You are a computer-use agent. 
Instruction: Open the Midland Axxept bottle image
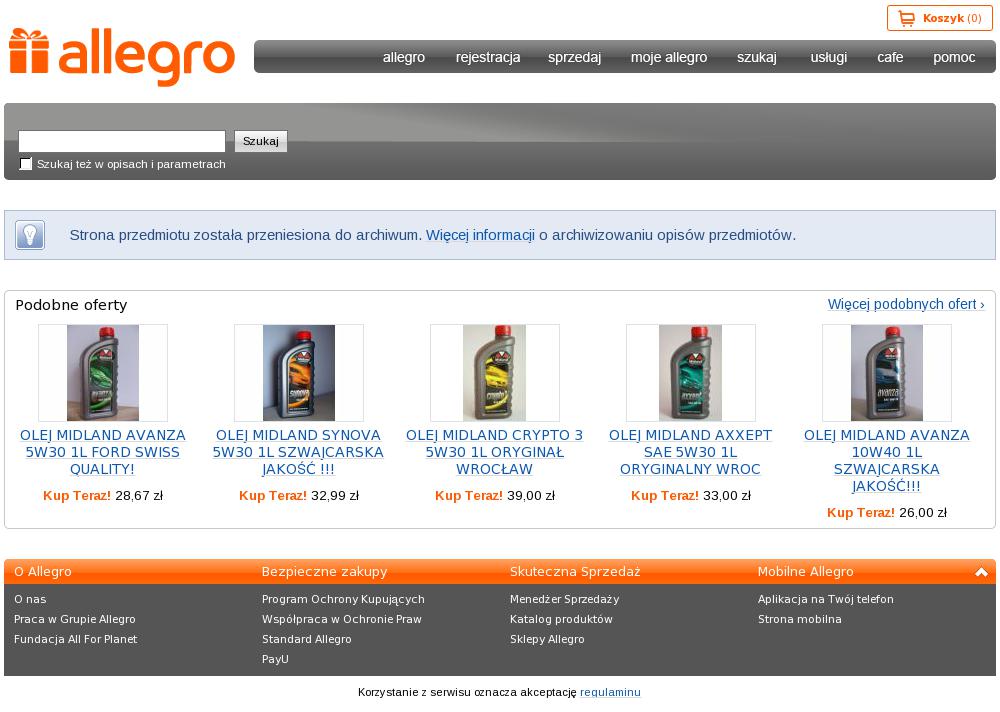[691, 373]
